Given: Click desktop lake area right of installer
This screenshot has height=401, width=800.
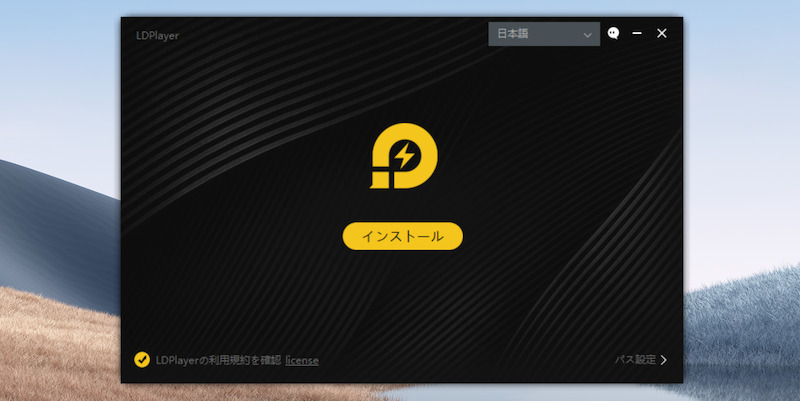Looking at the screenshot, I should [x=740, y=370].
